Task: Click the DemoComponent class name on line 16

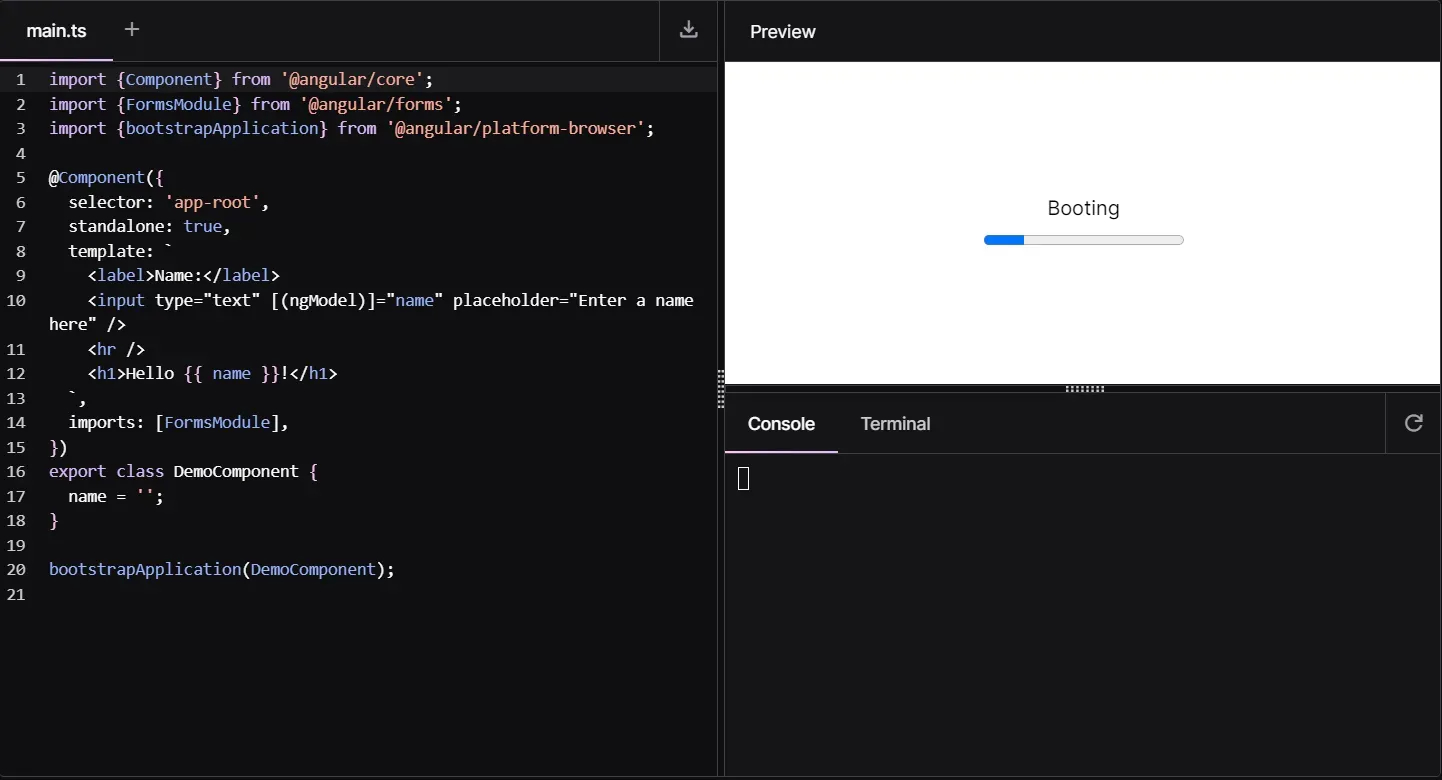Action: tap(236, 471)
